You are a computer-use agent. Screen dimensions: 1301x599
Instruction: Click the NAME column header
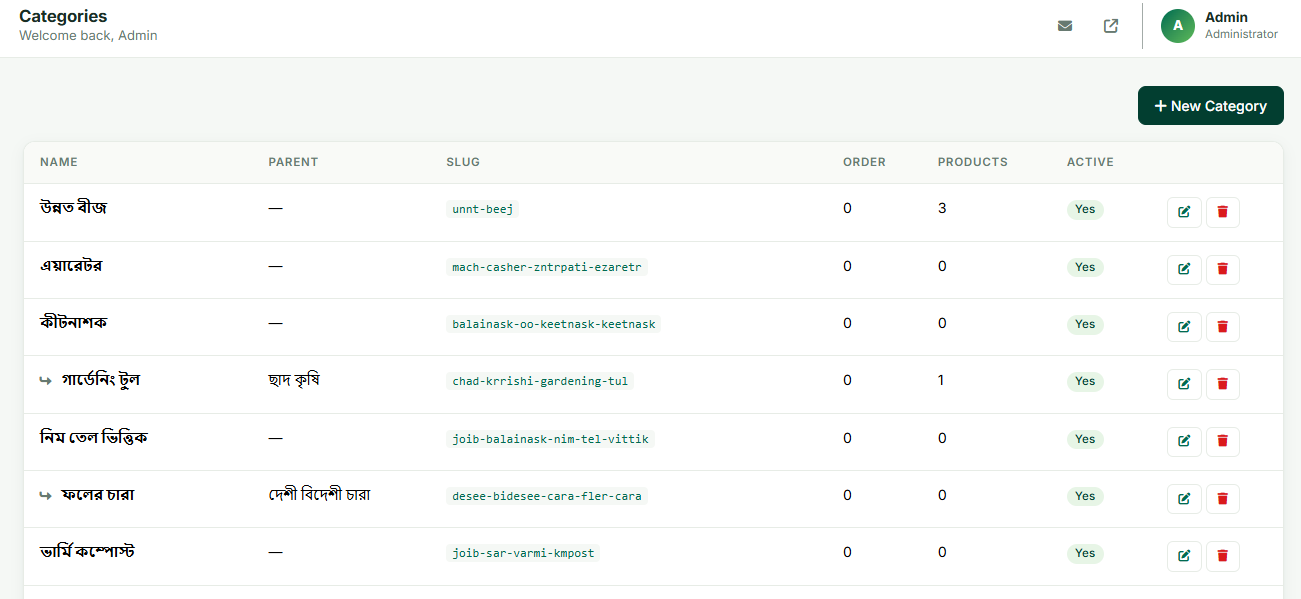pyautogui.click(x=59, y=162)
